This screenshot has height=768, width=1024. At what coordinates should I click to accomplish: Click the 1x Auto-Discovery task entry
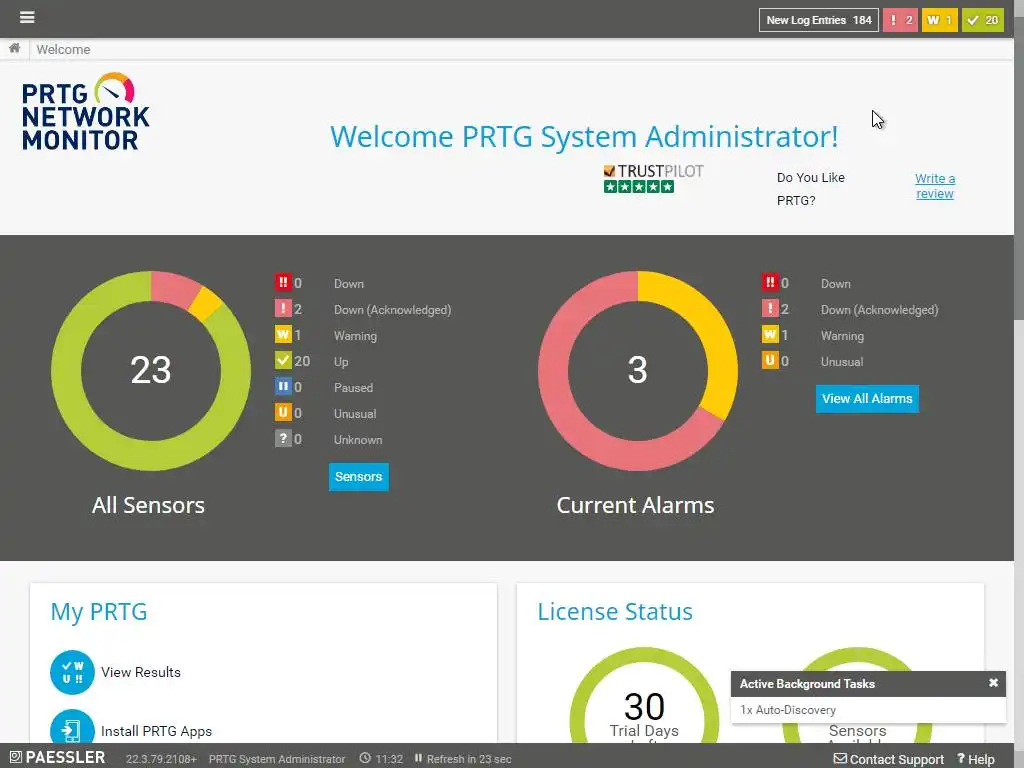[788, 710]
